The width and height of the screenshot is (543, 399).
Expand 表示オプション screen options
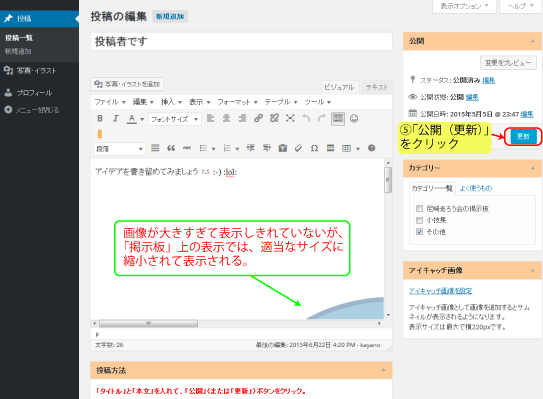click(x=464, y=6)
